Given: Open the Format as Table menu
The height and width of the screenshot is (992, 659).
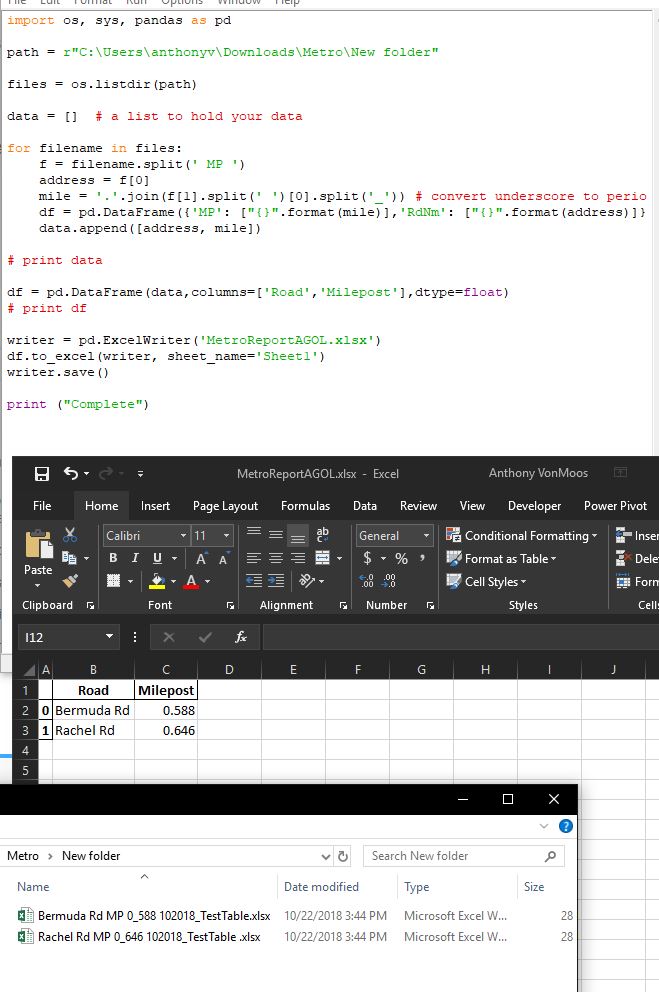Looking at the screenshot, I should coord(501,559).
